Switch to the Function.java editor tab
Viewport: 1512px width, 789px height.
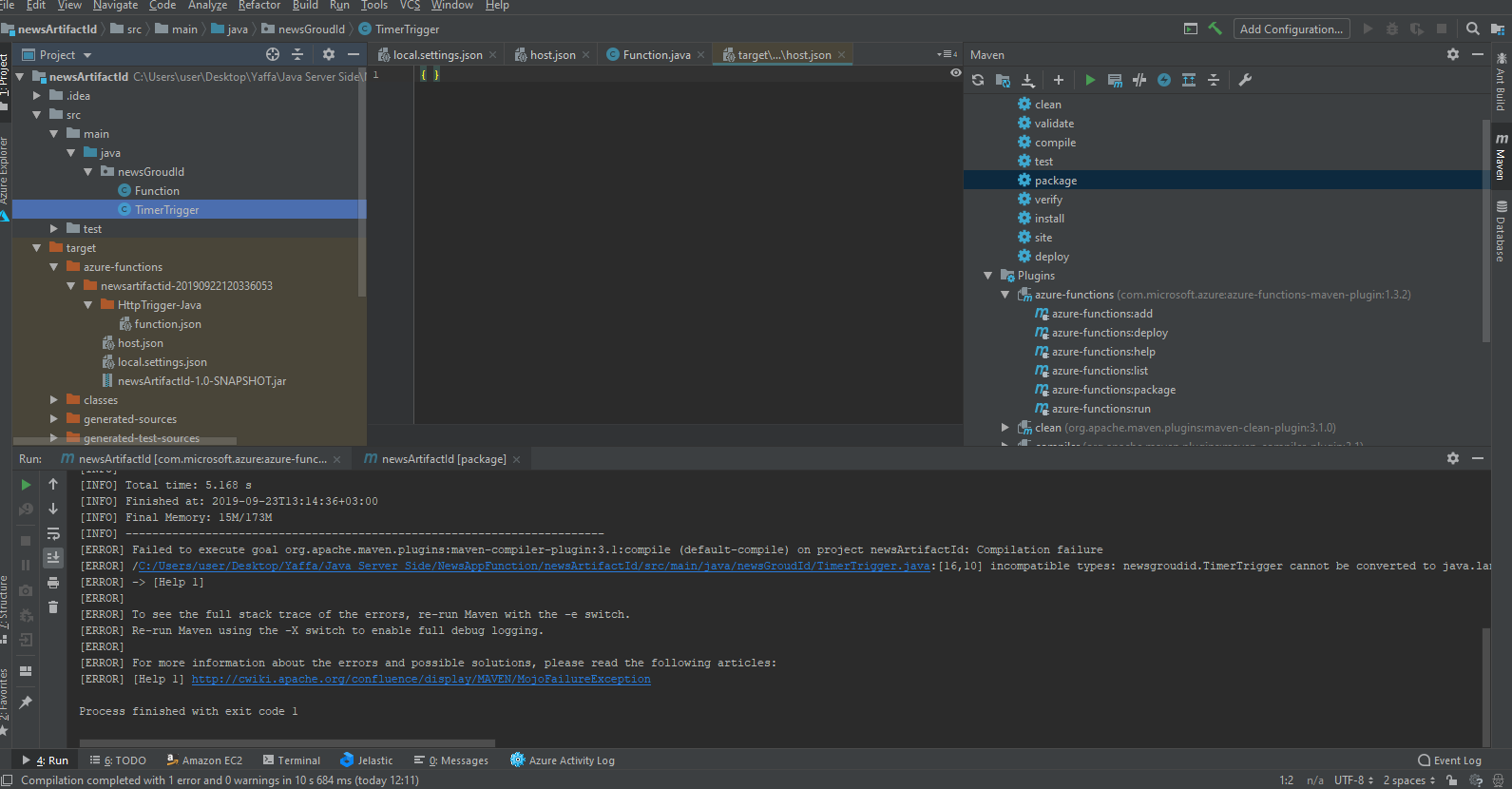656,55
